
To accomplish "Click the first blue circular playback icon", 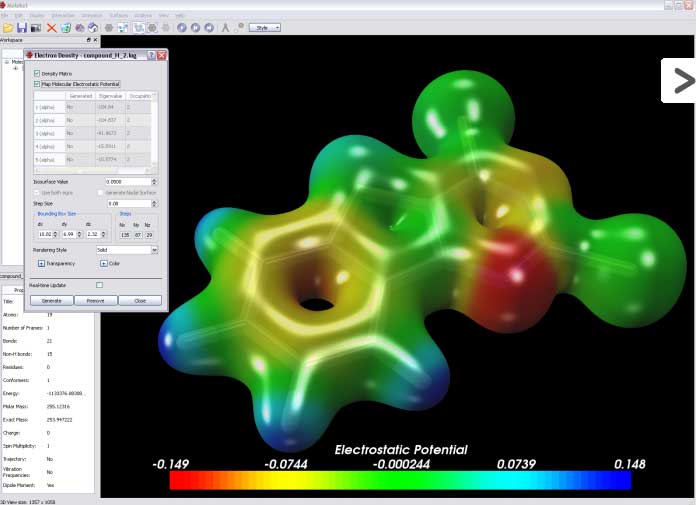I will pyautogui.click(x=182, y=28).
